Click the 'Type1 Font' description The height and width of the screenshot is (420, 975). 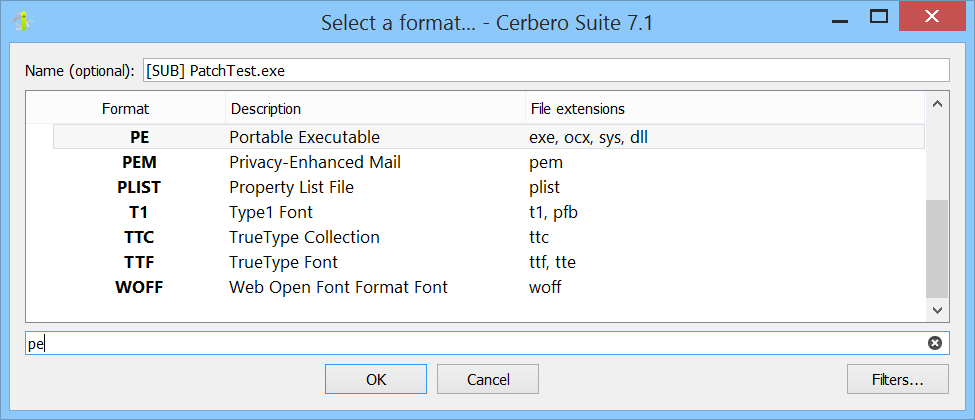[270, 212]
